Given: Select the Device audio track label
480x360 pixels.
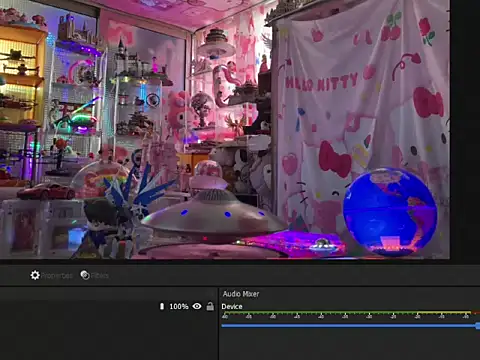Looking at the screenshot, I should coord(232,306).
